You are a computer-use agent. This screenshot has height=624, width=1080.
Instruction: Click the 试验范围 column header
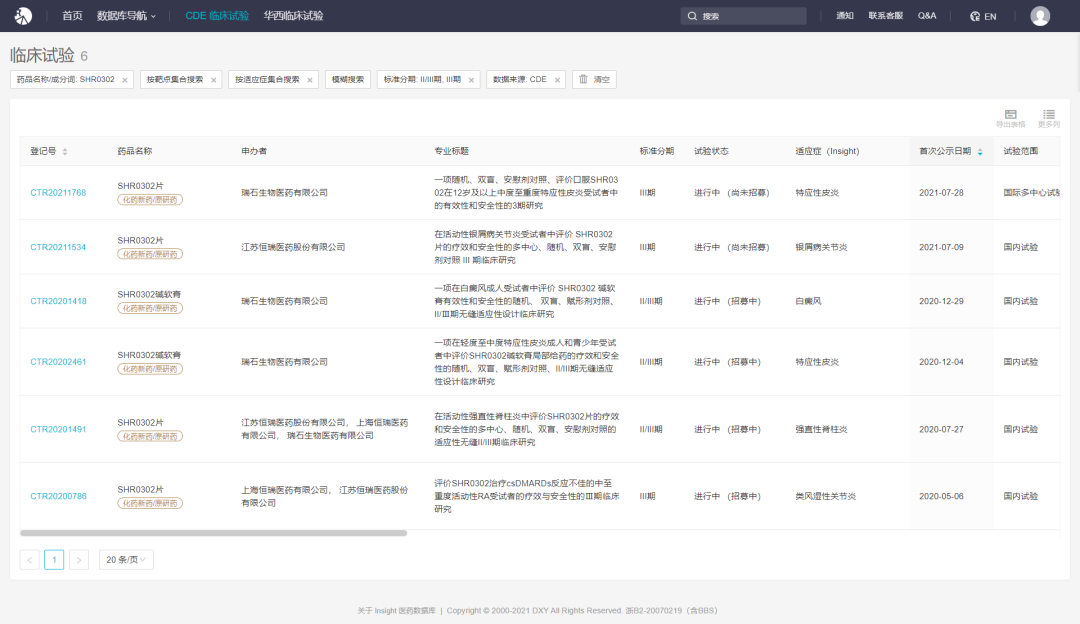pyautogui.click(x=1021, y=151)
